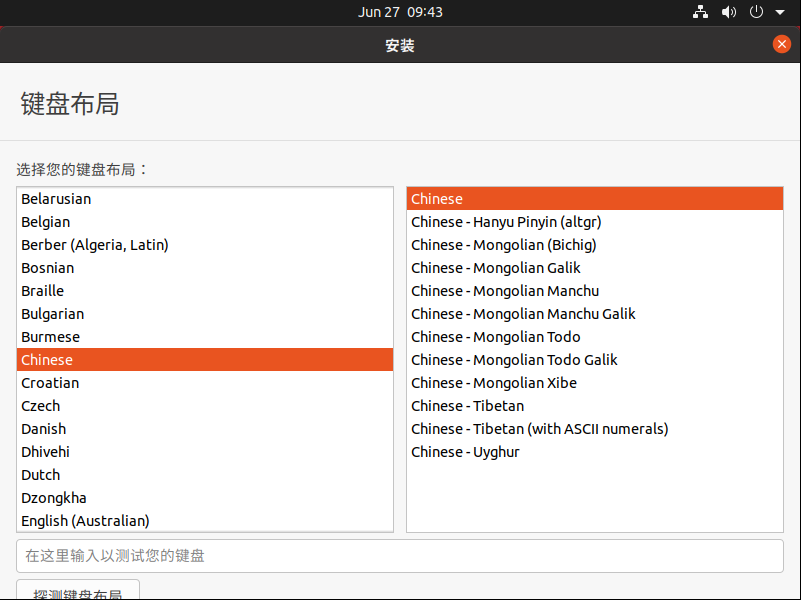Close the installer window
The width and height of the screenshot is (801, 600).
(782, 44)
